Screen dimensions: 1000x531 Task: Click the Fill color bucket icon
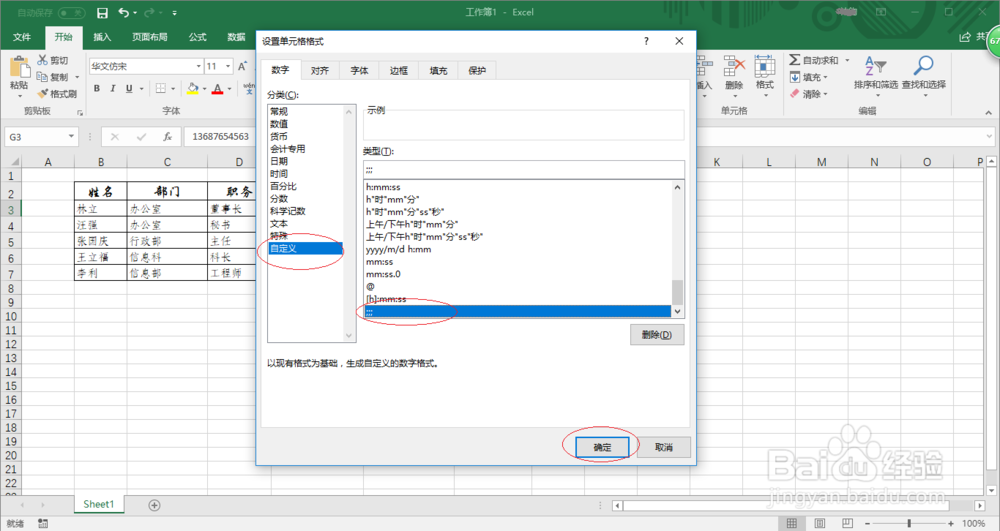(193, 89)
